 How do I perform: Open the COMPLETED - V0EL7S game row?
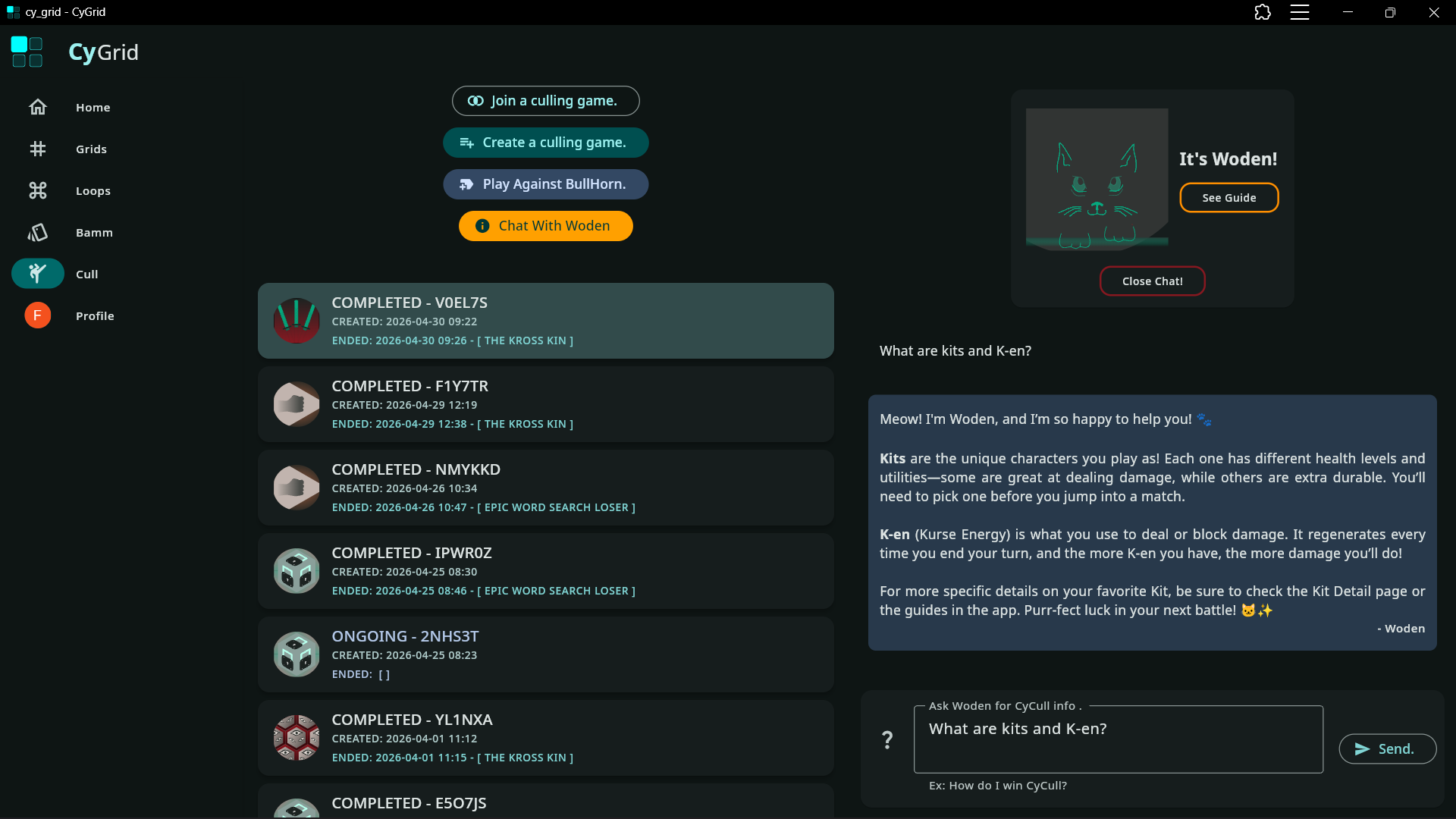coord(546,321)
